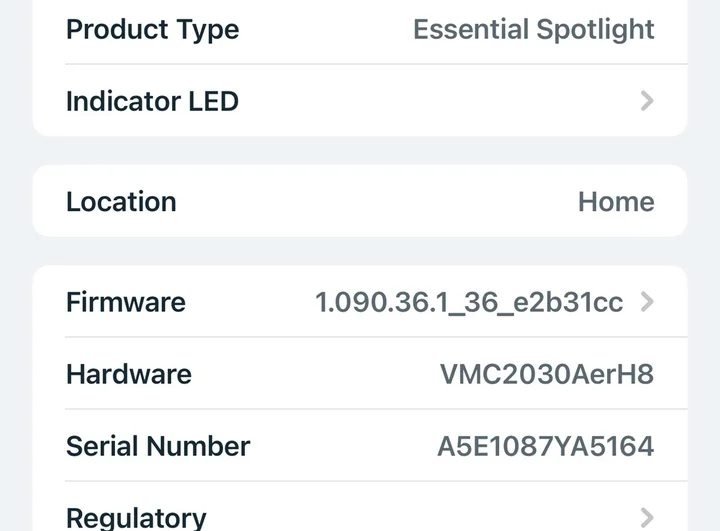Viewport: 720px width, 531px height.
Task: Expand Firmware details via its chevron
Action: pos(647,302)
